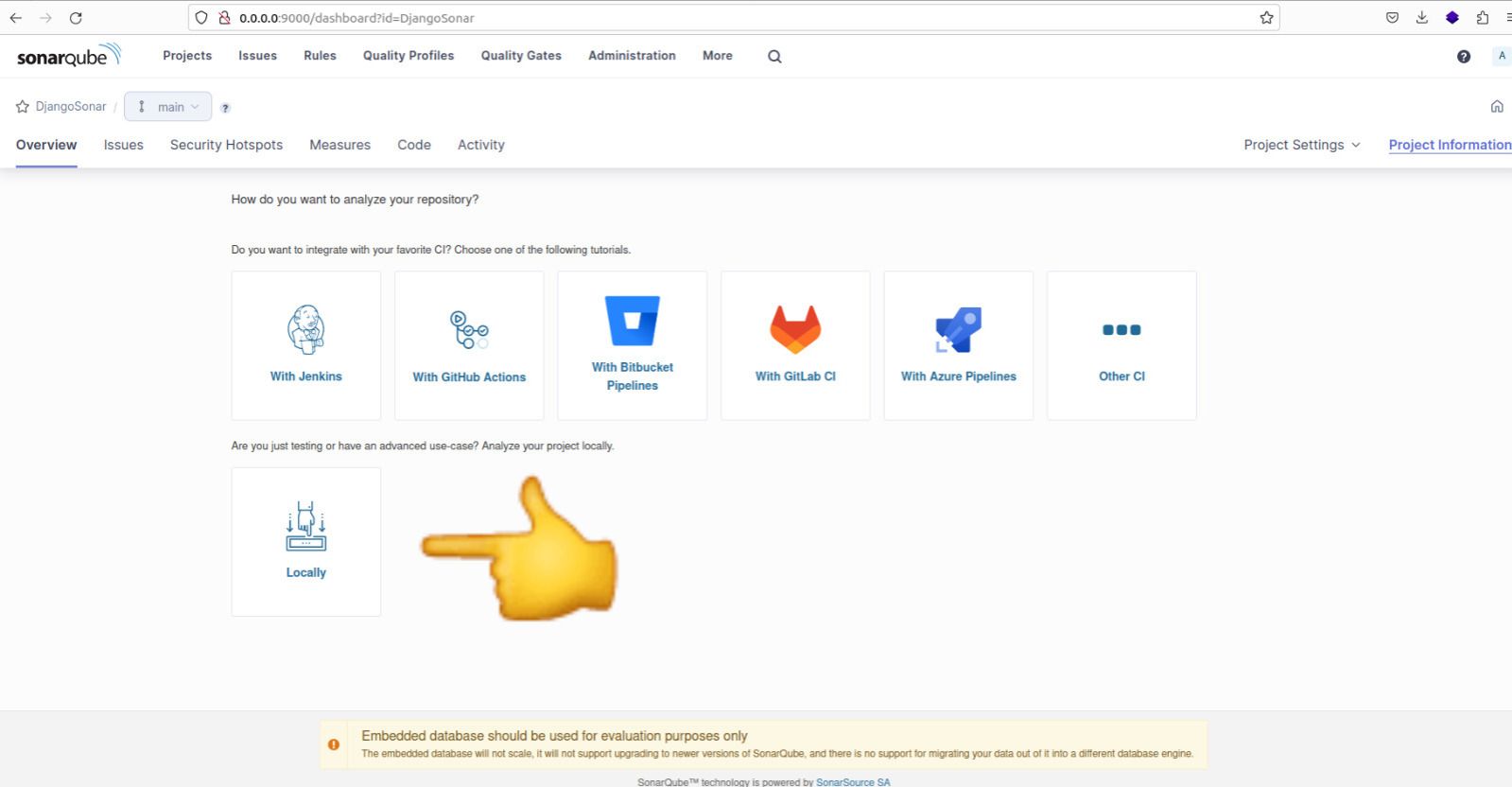Image resolution: width=1512 pixels, height=787 pixels.
Task: Switch to the Measures tab
Action: tap(340, 145)
